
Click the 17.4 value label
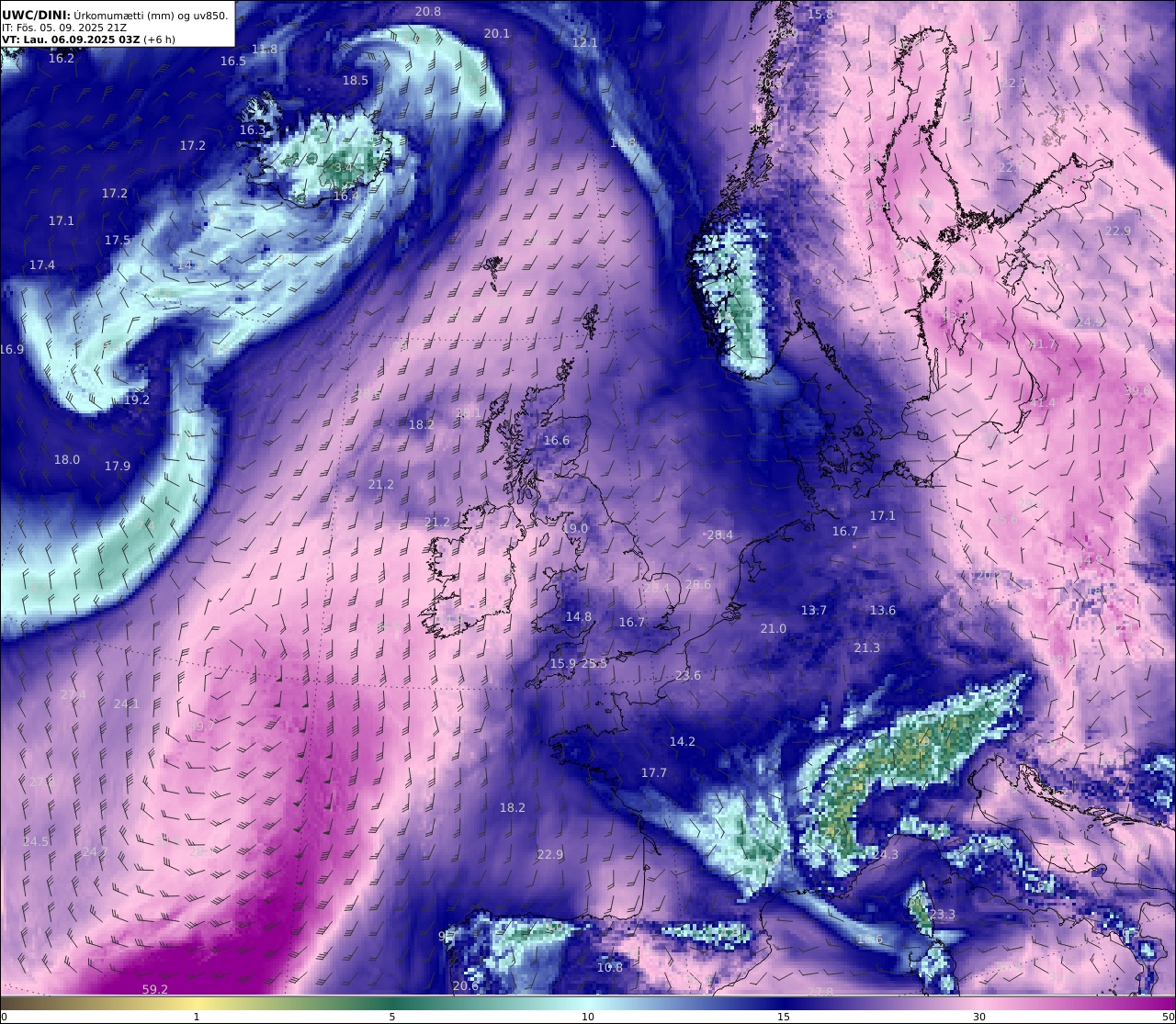click(x=42, y=264)
